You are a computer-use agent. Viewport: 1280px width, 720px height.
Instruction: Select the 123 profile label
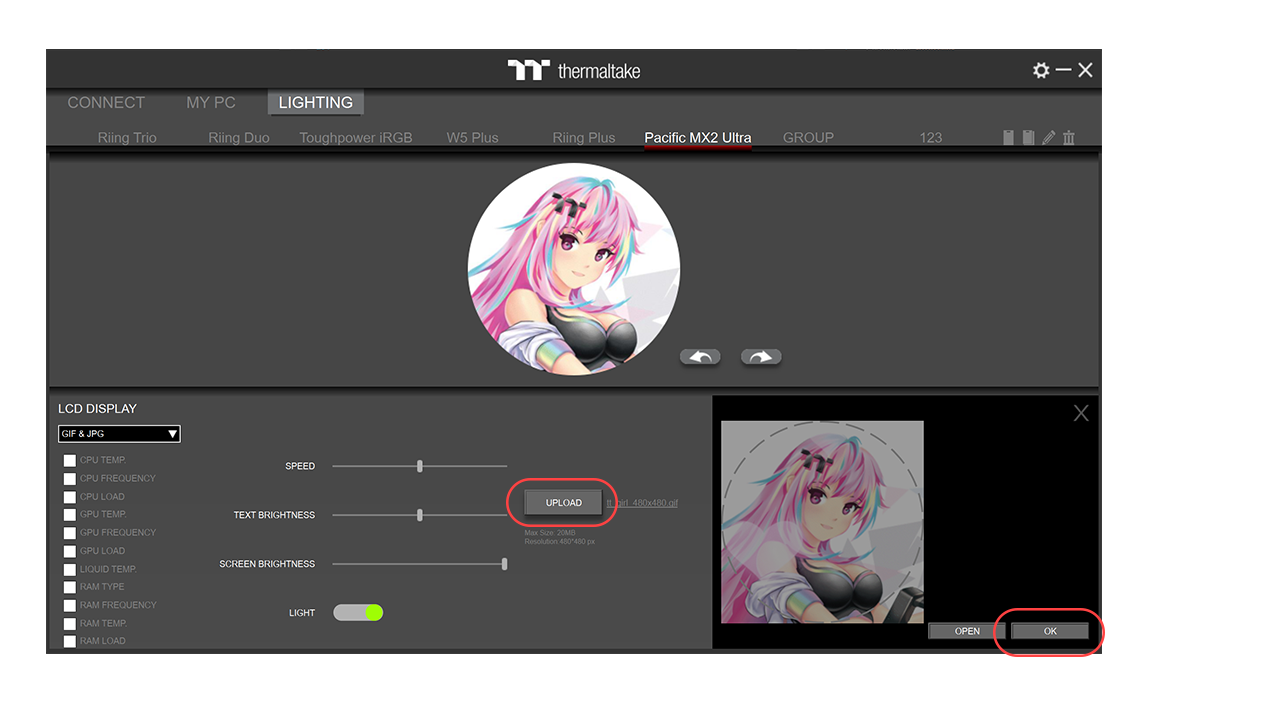[x=931, y=138]
